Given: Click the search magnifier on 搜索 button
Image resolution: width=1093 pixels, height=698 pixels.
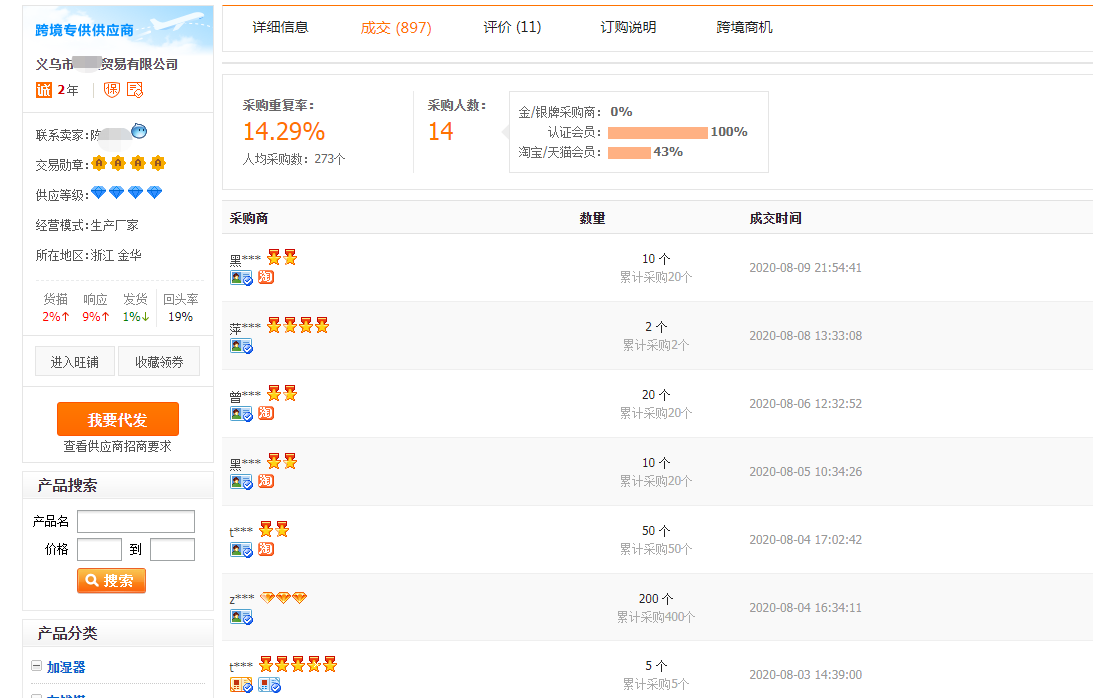Looking at the screenshot, I should pyautogui.click(x=92, y=580).
